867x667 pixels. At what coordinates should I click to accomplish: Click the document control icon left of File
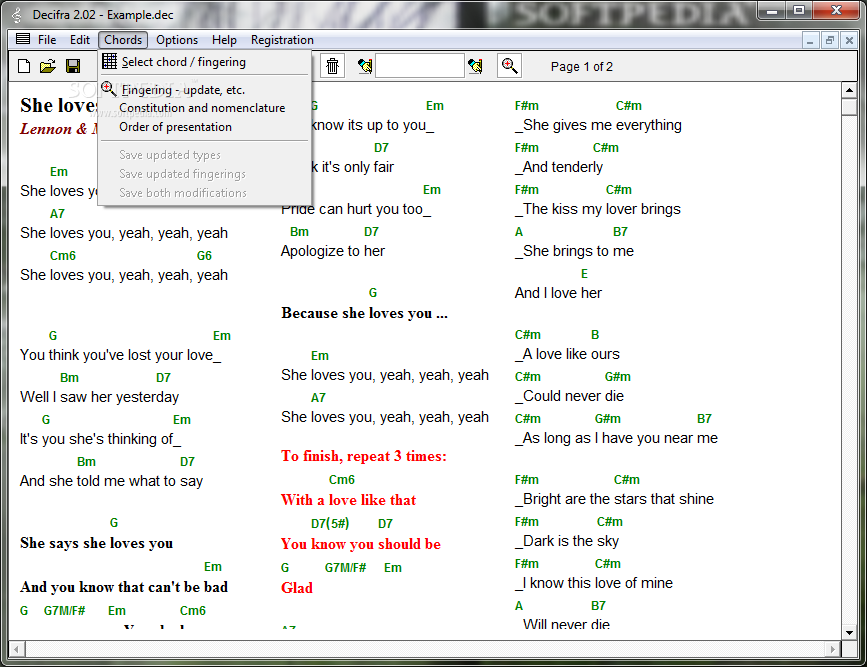[x=23, y=39]
